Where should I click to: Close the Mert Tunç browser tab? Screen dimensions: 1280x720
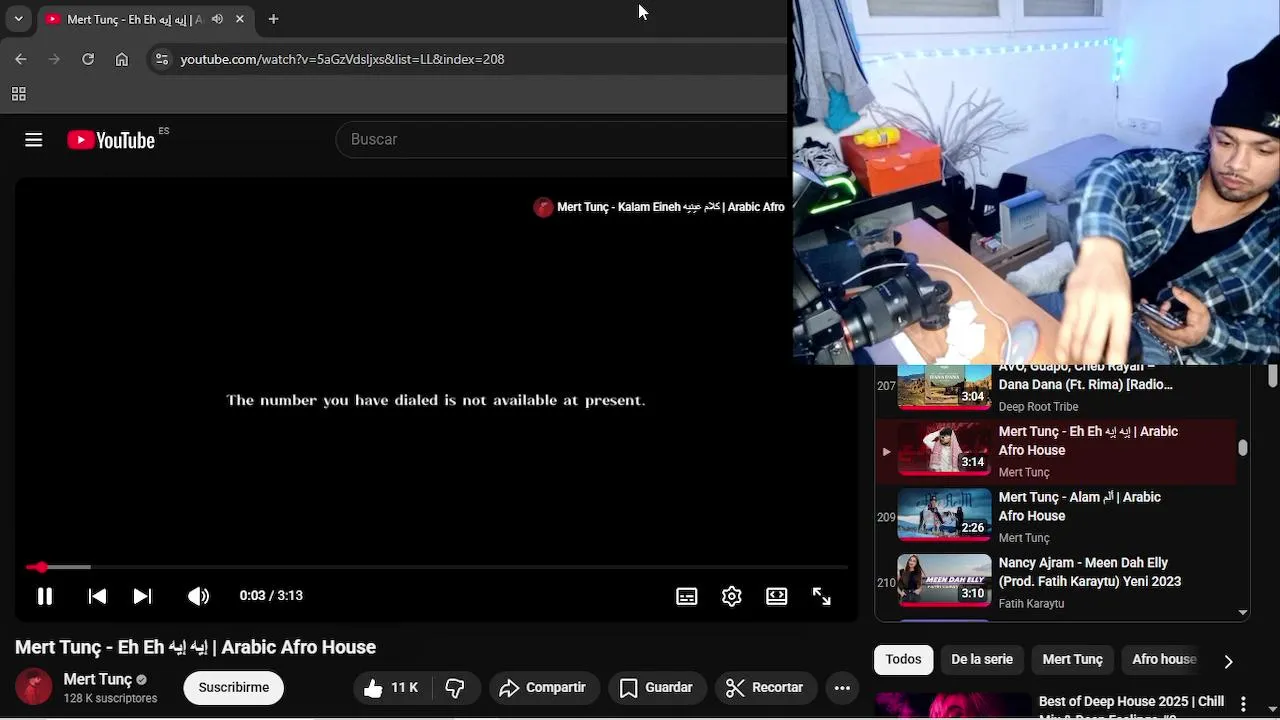(x=240, y=19)
